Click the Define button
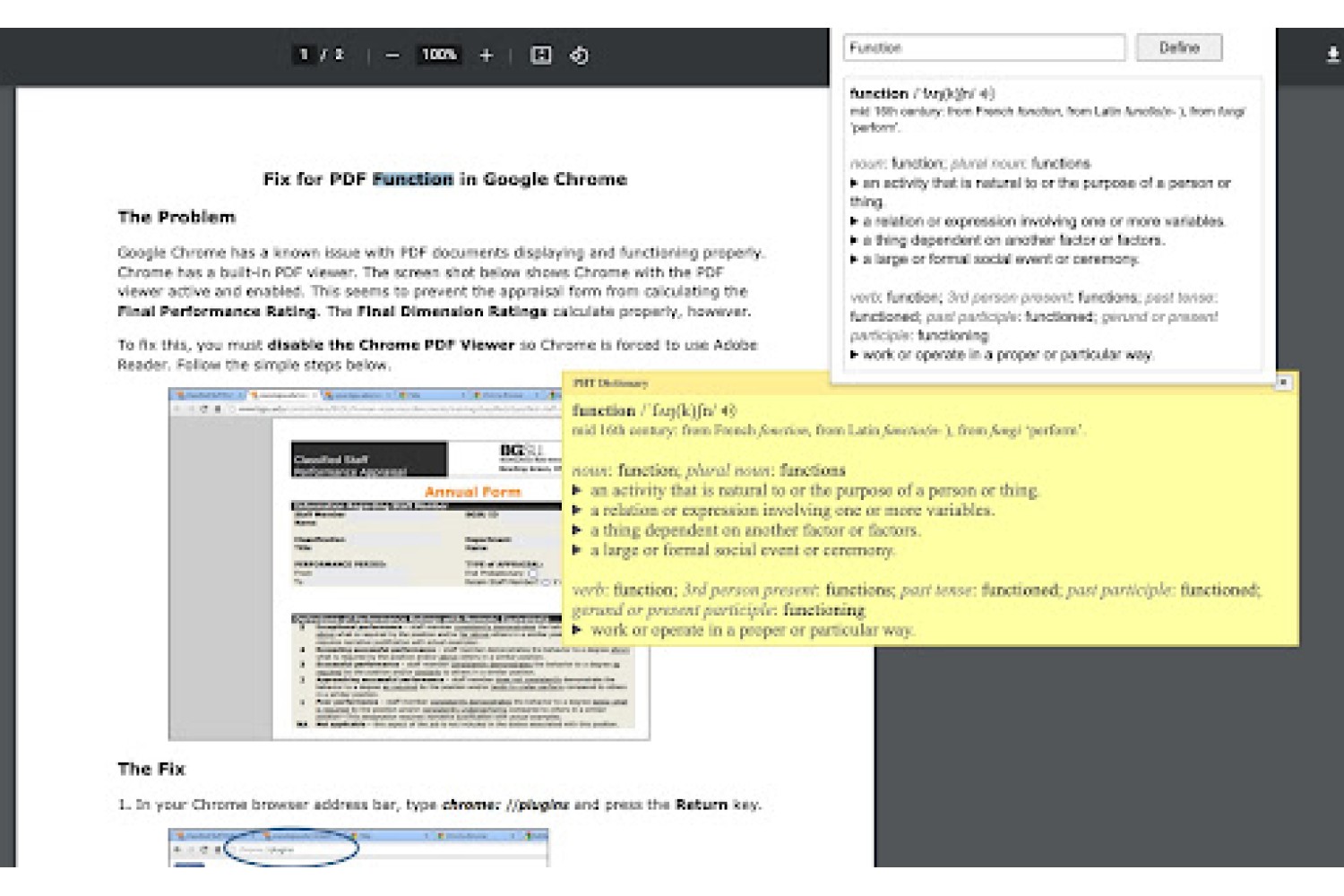The width and height of the screenshot is (1344, 896). point(1179,47)
